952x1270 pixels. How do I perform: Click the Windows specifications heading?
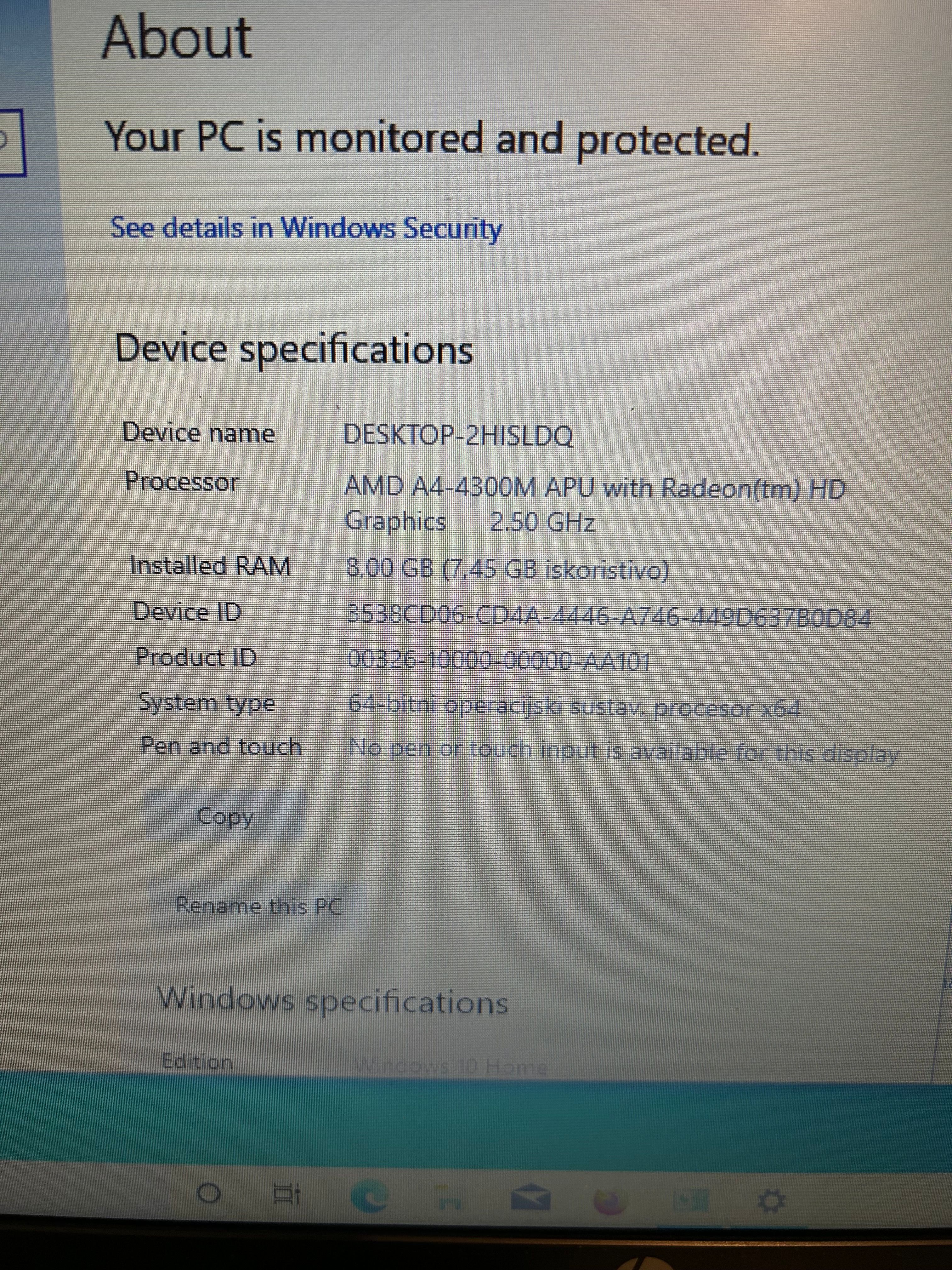click(333, 1002)
